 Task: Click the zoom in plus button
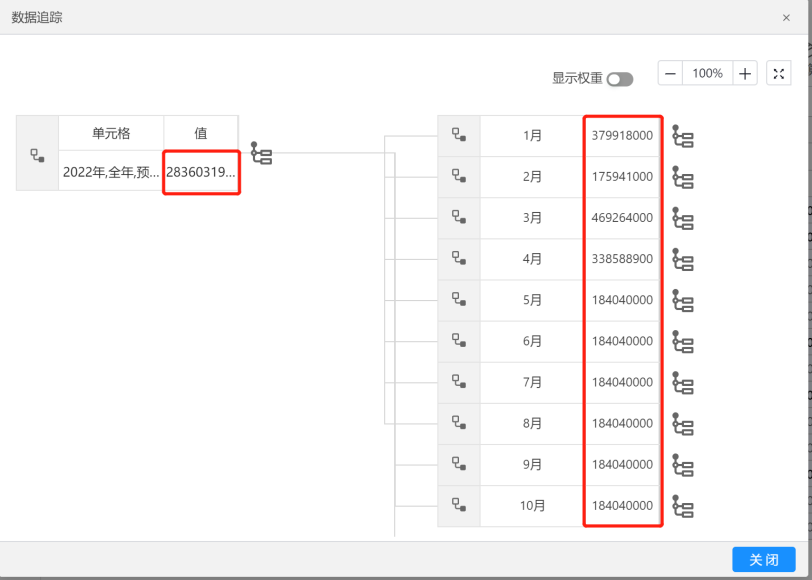tap(745, 74)
